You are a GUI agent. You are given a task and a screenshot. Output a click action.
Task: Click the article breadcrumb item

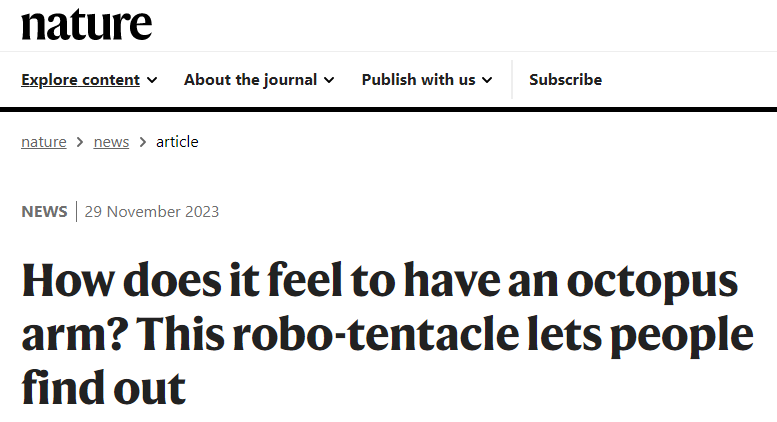click(x=177, y=142)
